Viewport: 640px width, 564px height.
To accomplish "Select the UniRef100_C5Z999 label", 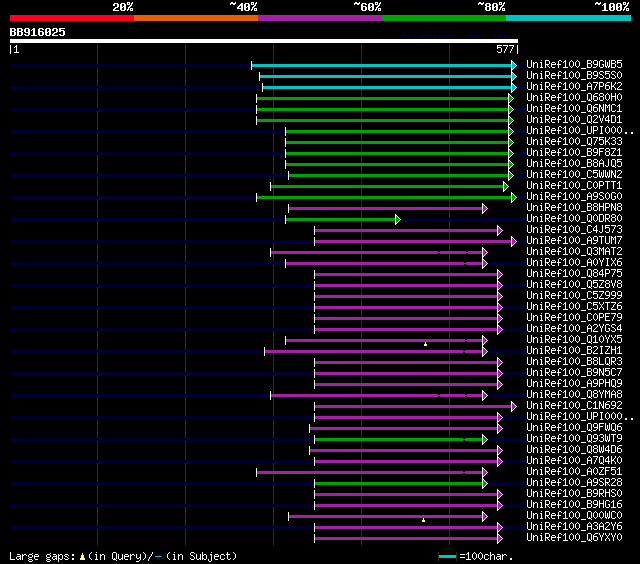I will point(574,295).
